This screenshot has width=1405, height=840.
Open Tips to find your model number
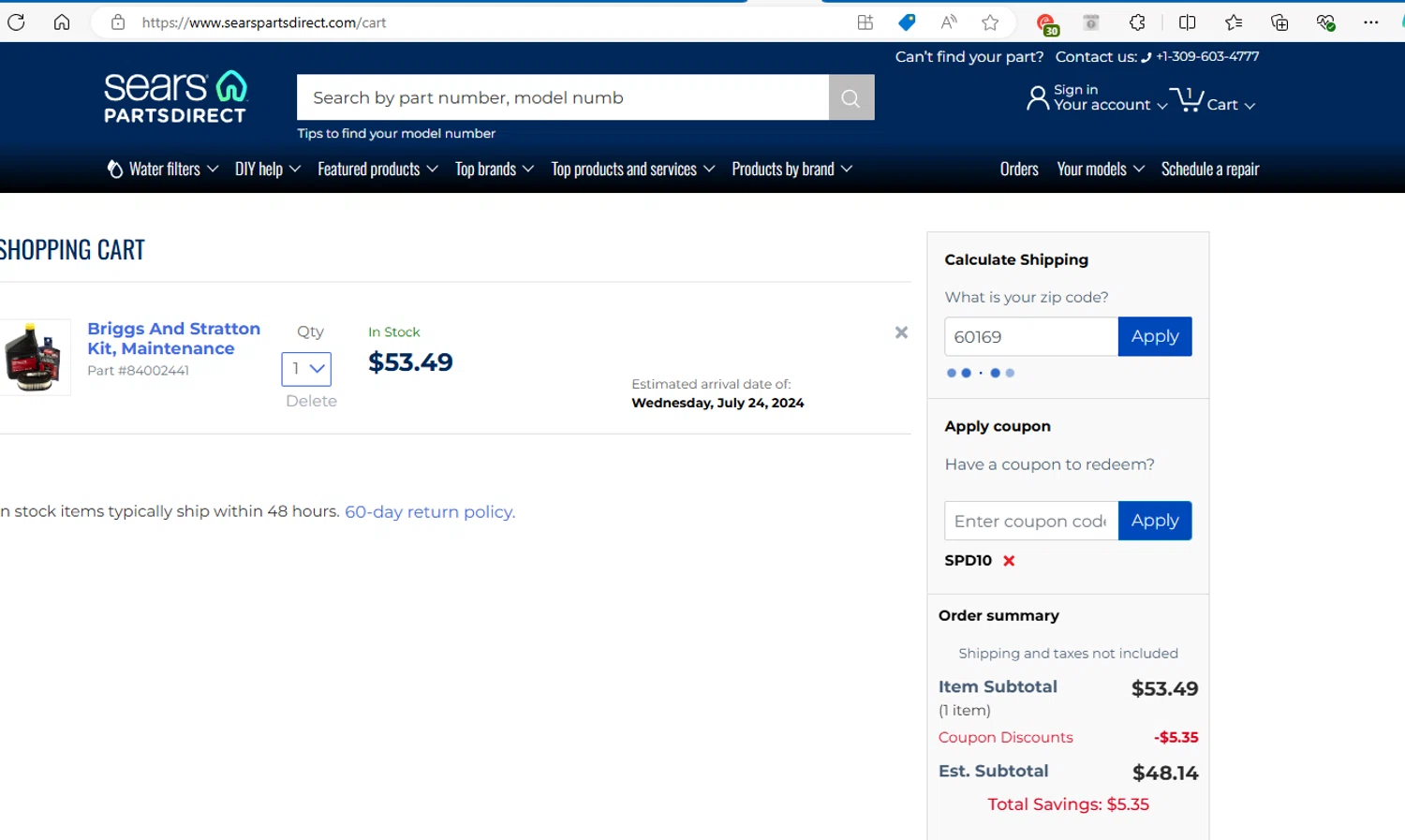396,133
